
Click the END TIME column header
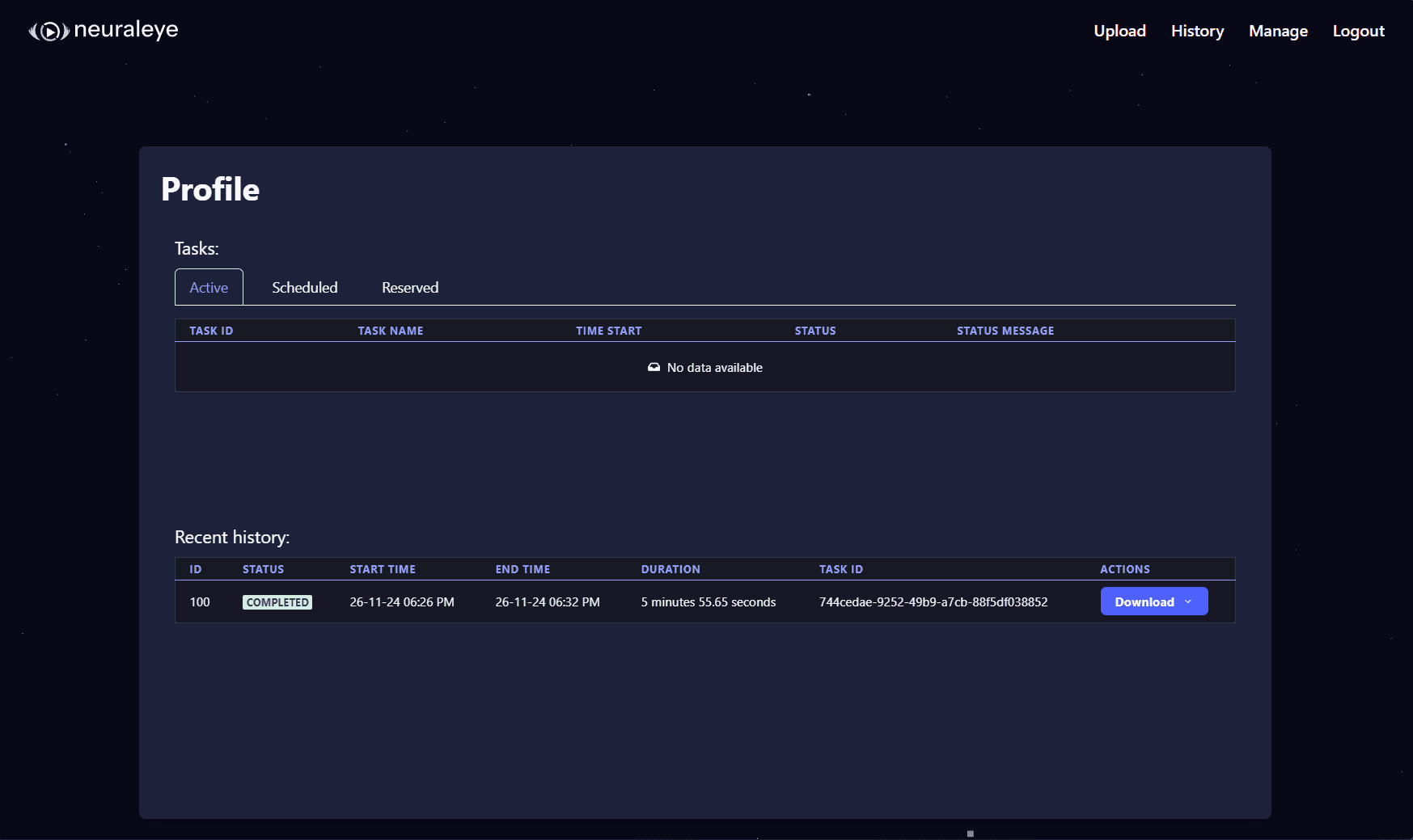point(522,569)
